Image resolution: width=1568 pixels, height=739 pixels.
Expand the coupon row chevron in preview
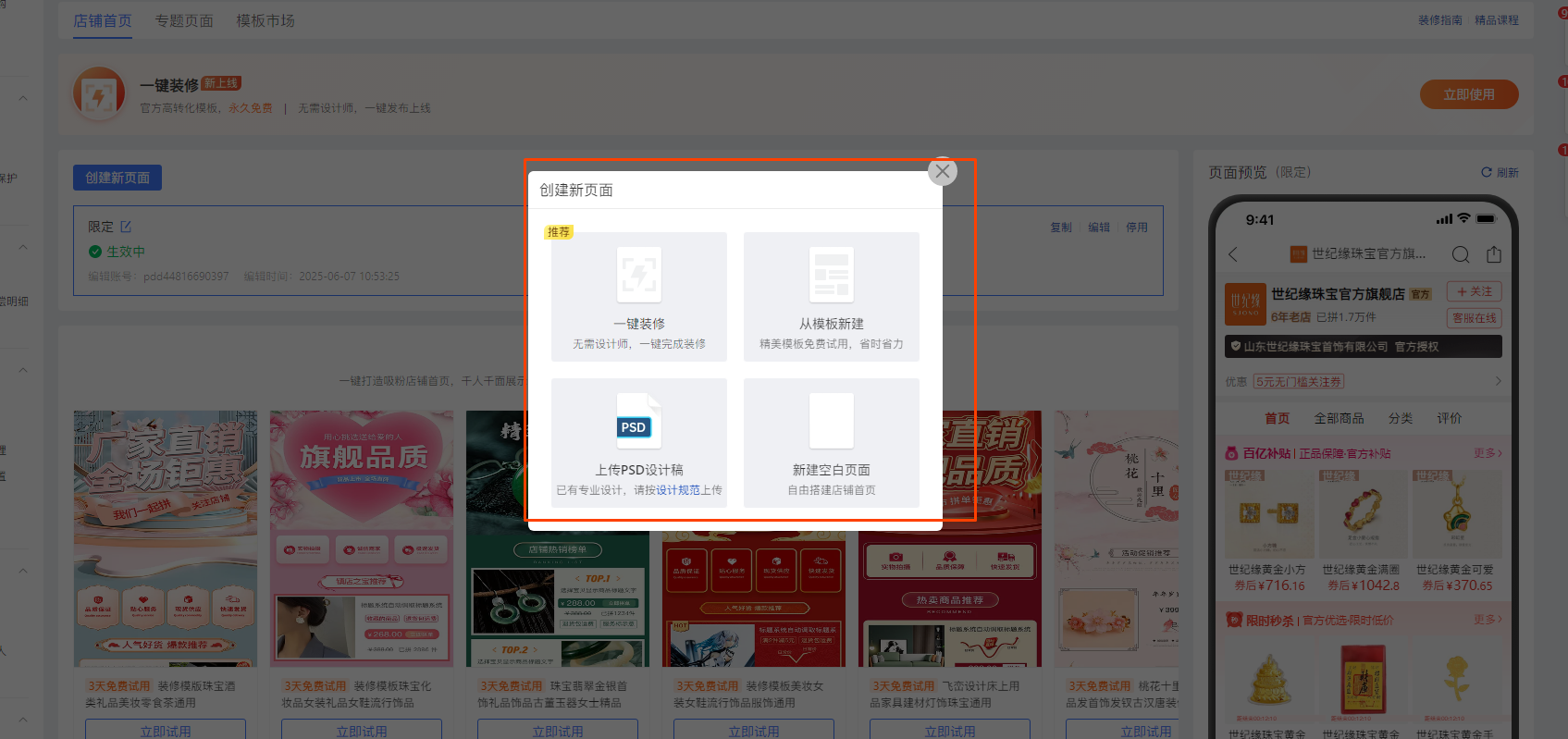1498,381
